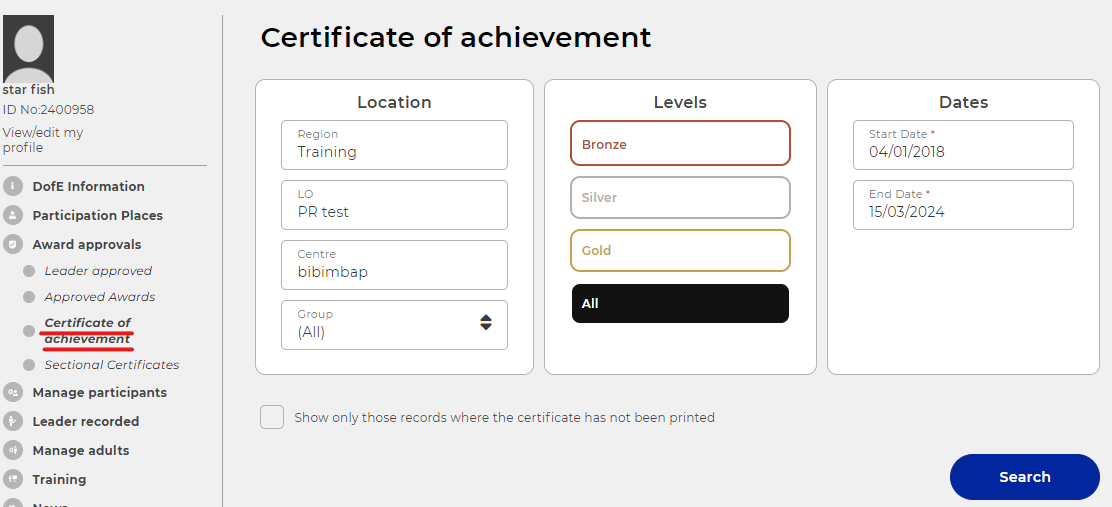Click the Manage adults sidebar icon
1112x507 pixels.
(13, 451)
